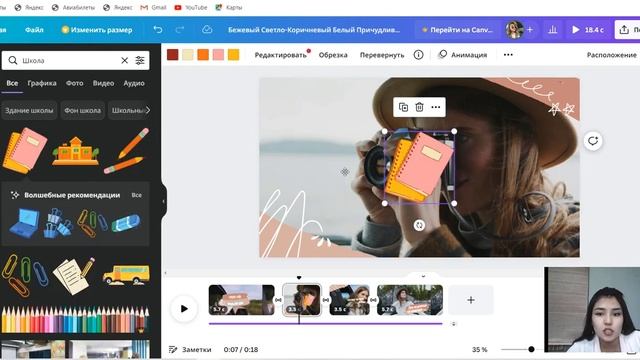The height and width of the screenshot is (360, 640).
Task: Open the Анимация panel
Action: (462, 55)
